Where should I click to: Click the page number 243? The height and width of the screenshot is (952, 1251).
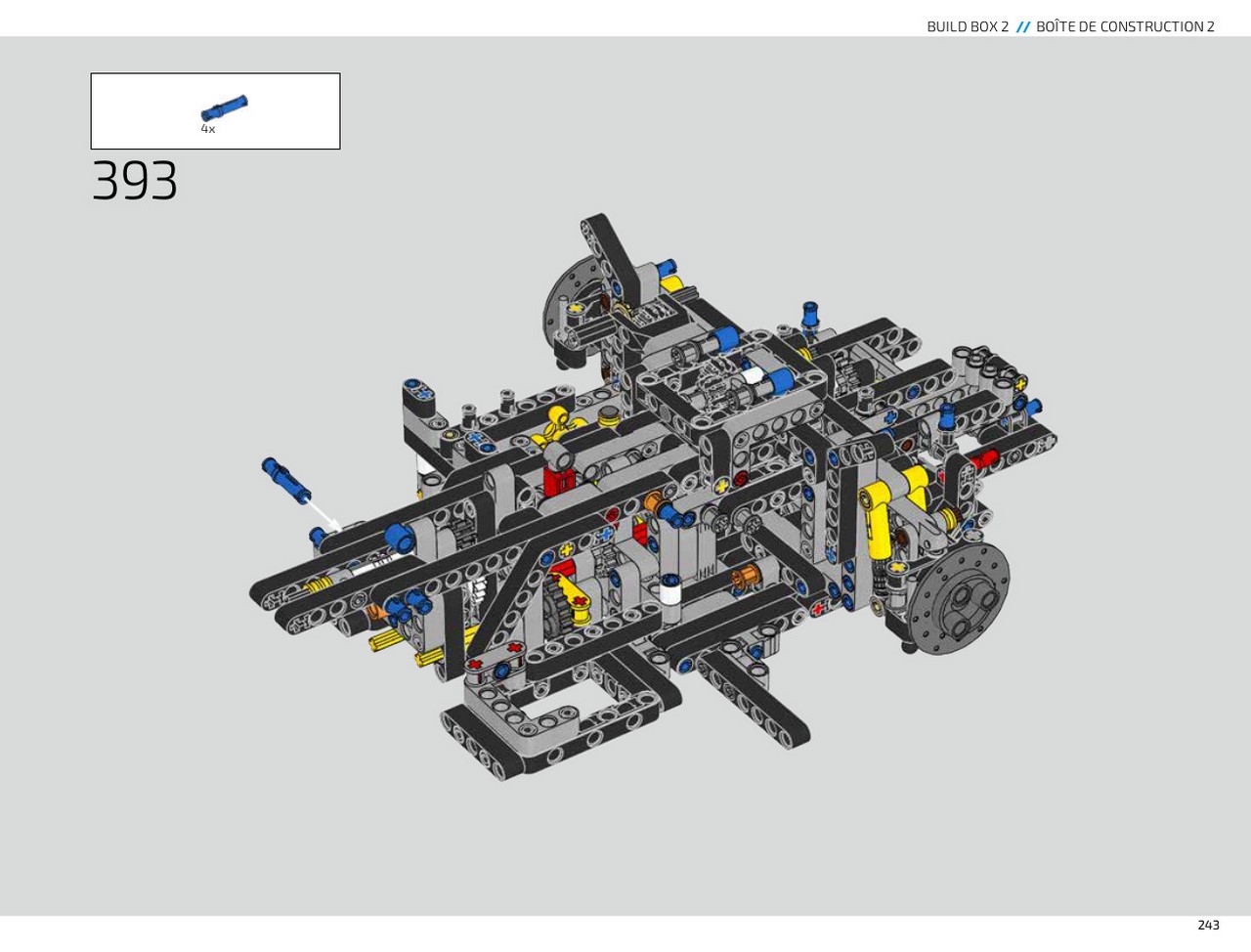(x=1208, y=925)
